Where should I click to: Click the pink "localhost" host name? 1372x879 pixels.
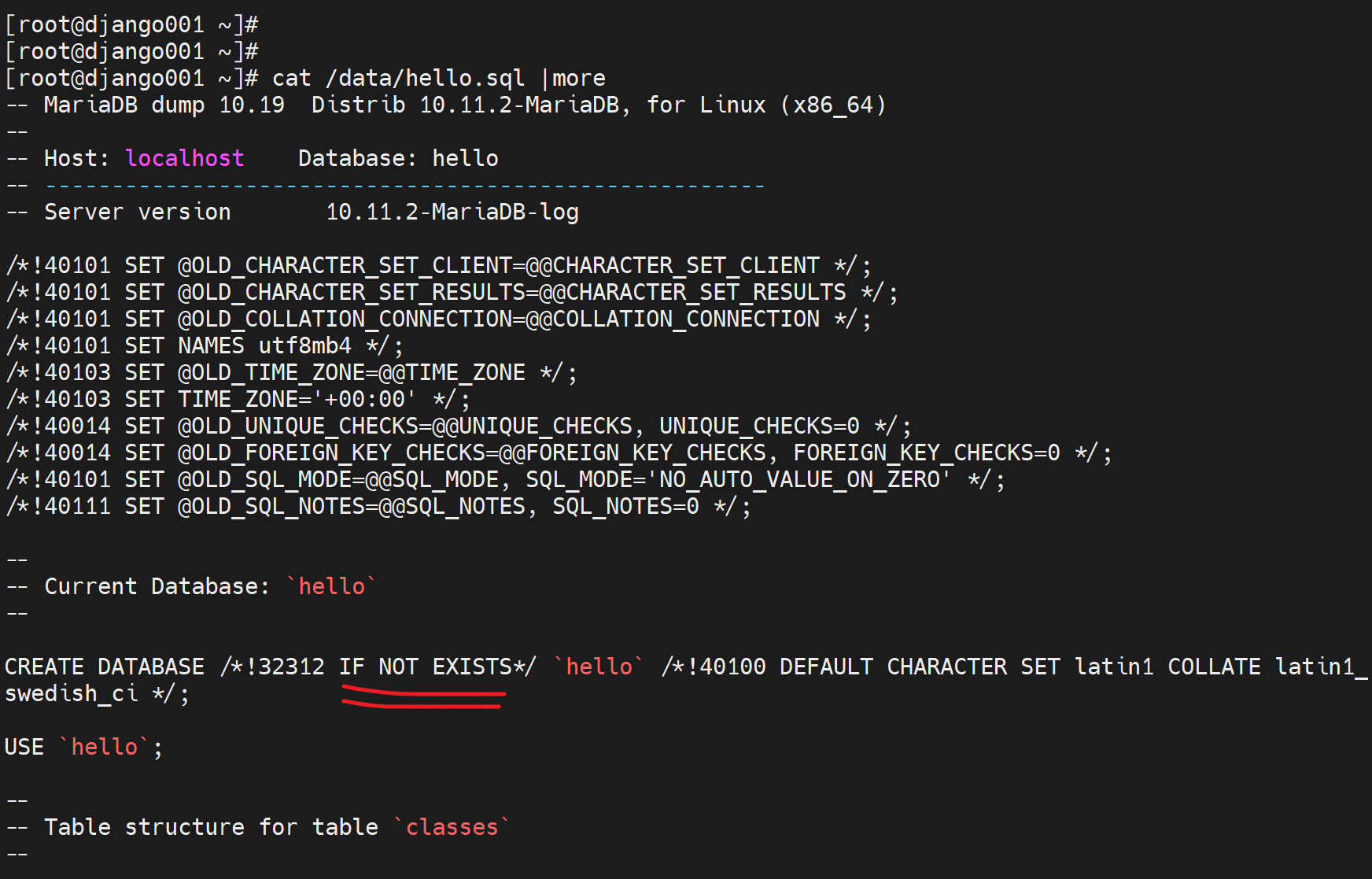(x=185, y=158)
